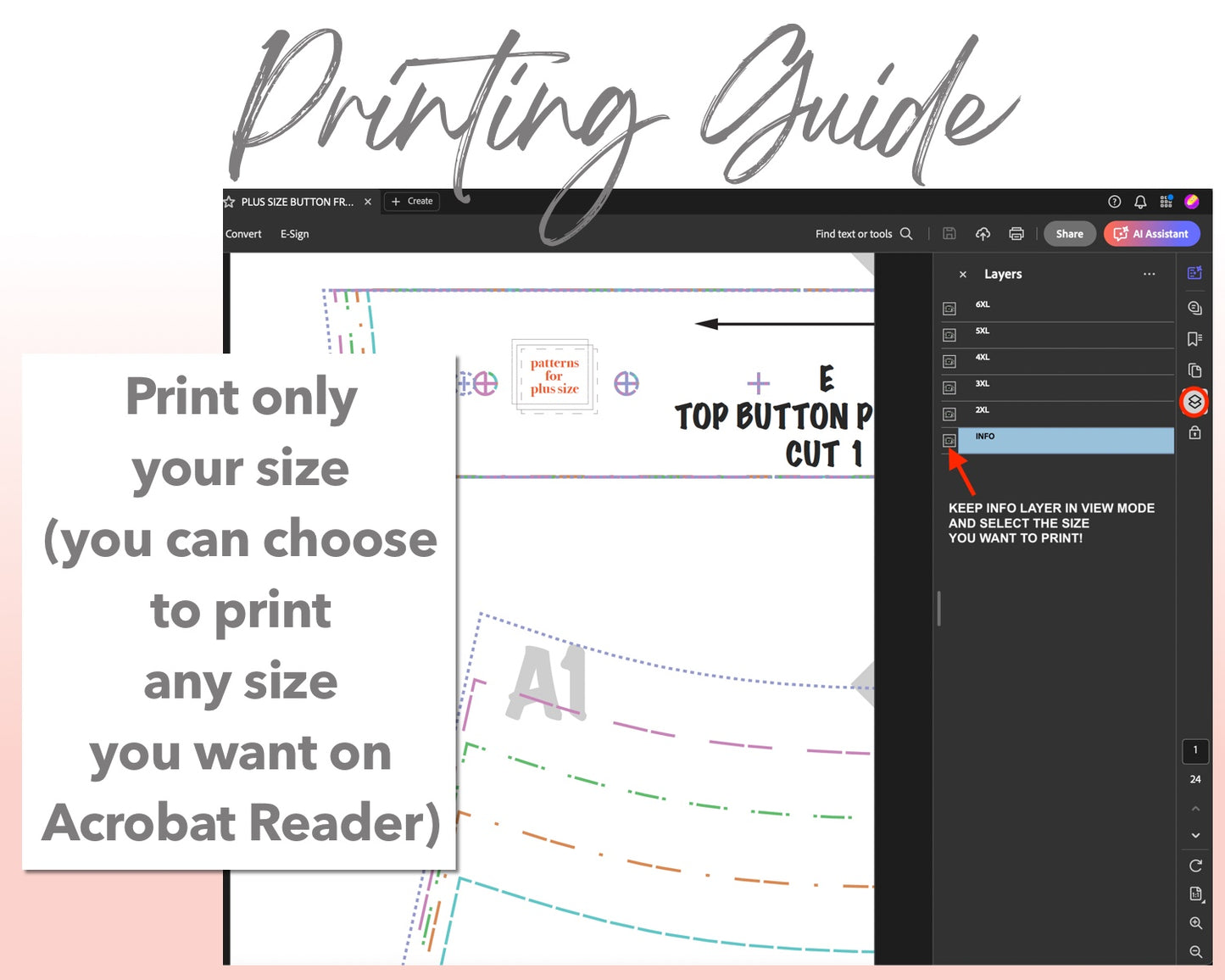Click the zoom out magnifier icon
Image resolution: width=1225 pixels, height=980 pixels.
click(1195, 952)
